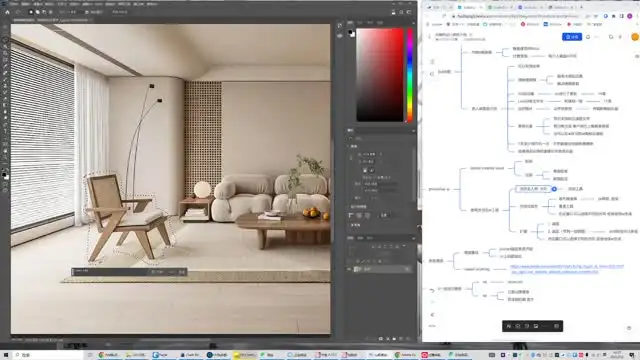
Task: Open the upper collapsed panel icon beside canvas
Action: click(340, 26)
